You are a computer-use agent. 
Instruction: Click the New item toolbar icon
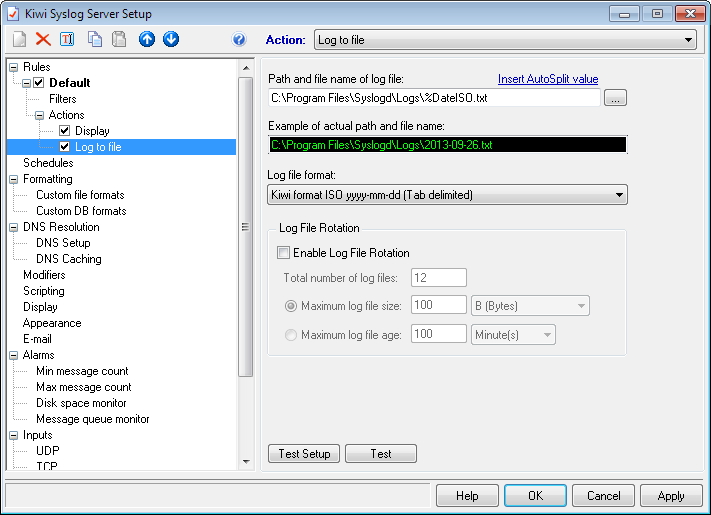click(19, 40)
